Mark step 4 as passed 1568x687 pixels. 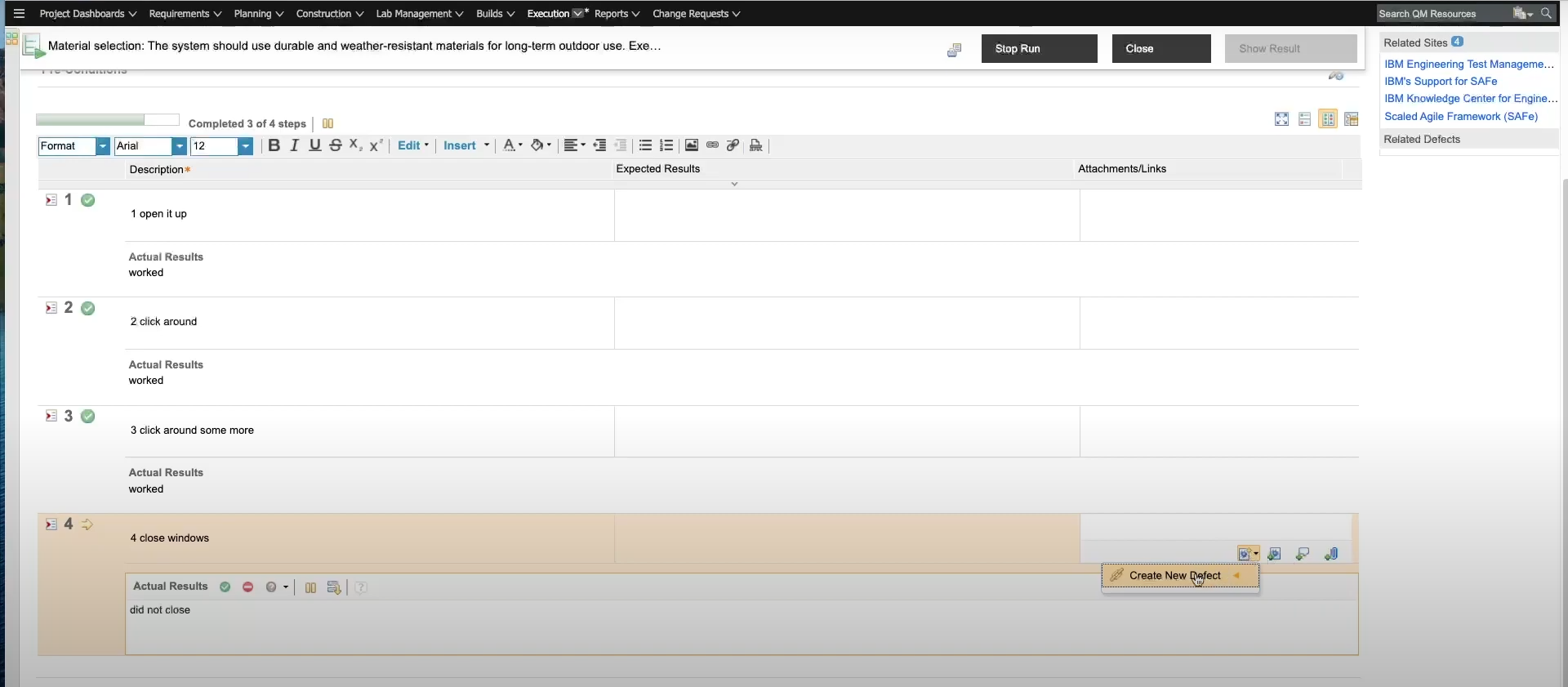click(225, 587)
